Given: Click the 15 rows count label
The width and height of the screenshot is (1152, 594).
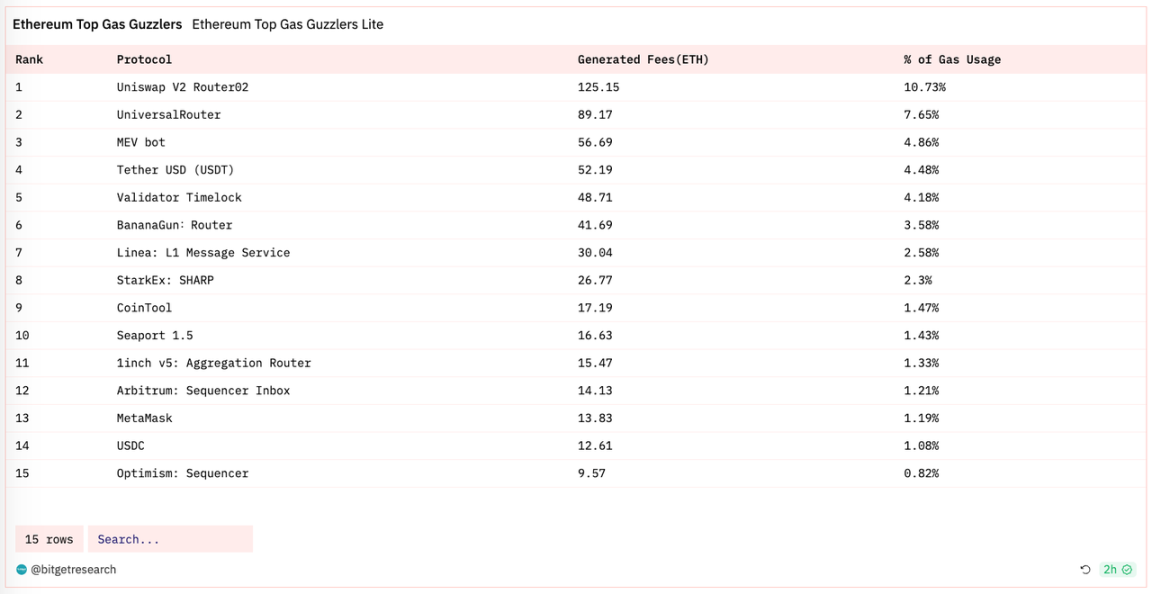Looking at the screenshot, I should click(x=49, y=539).
